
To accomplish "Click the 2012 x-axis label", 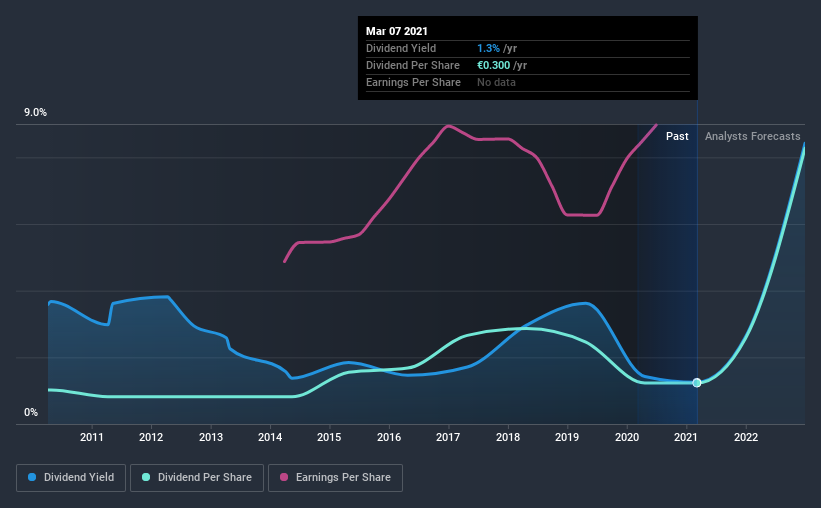I will [151, 437].
